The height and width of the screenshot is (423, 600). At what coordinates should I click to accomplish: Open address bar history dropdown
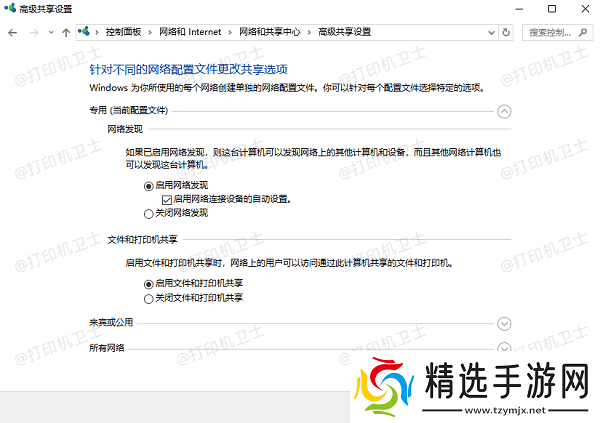pyautogui.click(x=491, y=32)
